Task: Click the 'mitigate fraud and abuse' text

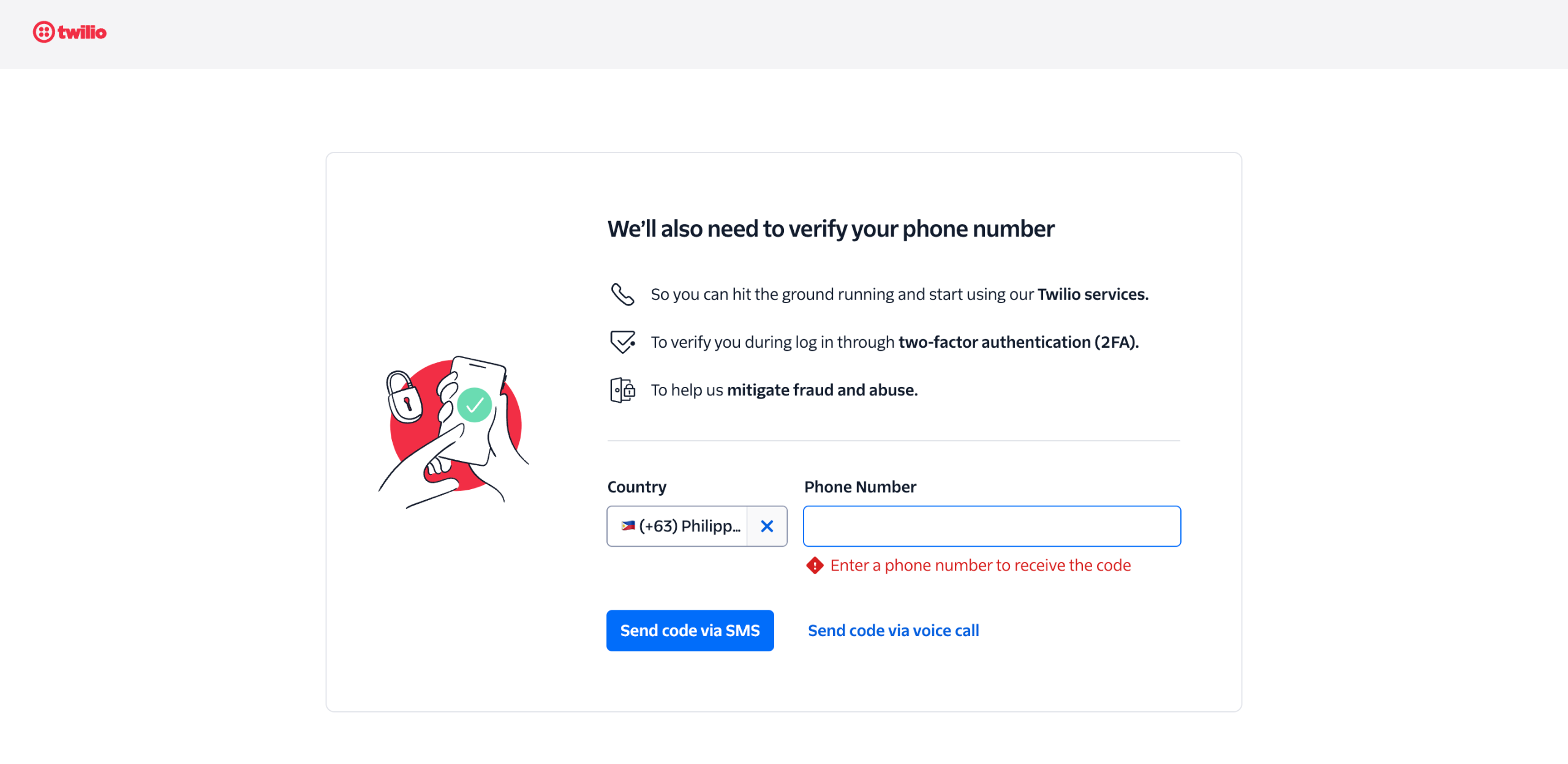Action: pyautogui.click(x=822, y=390)
